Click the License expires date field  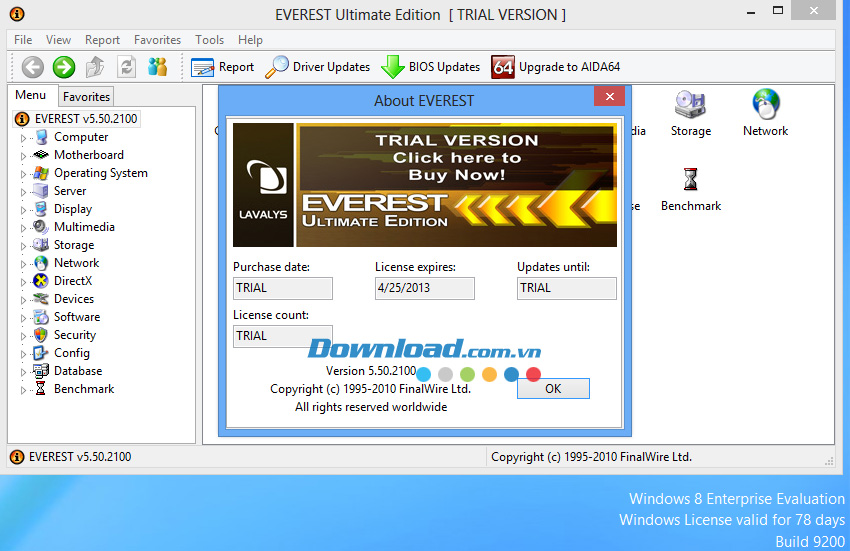pos(425,288)
